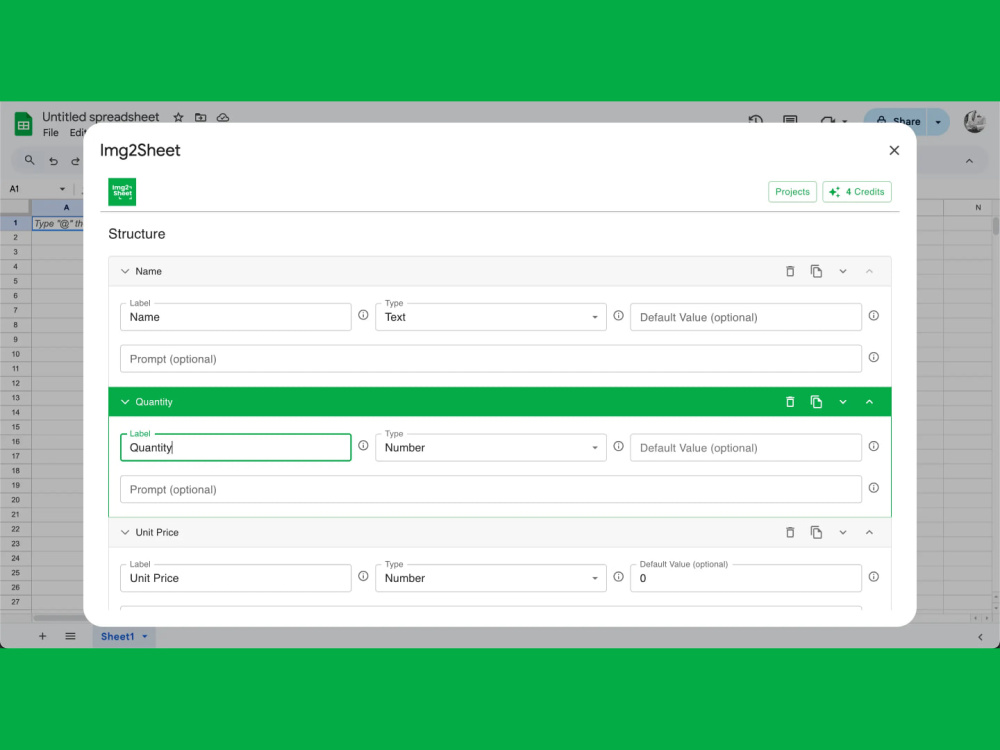The width and height of the screenshot is (1000, 750).
Task: Open the Google account avatar
Action: [974, 121]
